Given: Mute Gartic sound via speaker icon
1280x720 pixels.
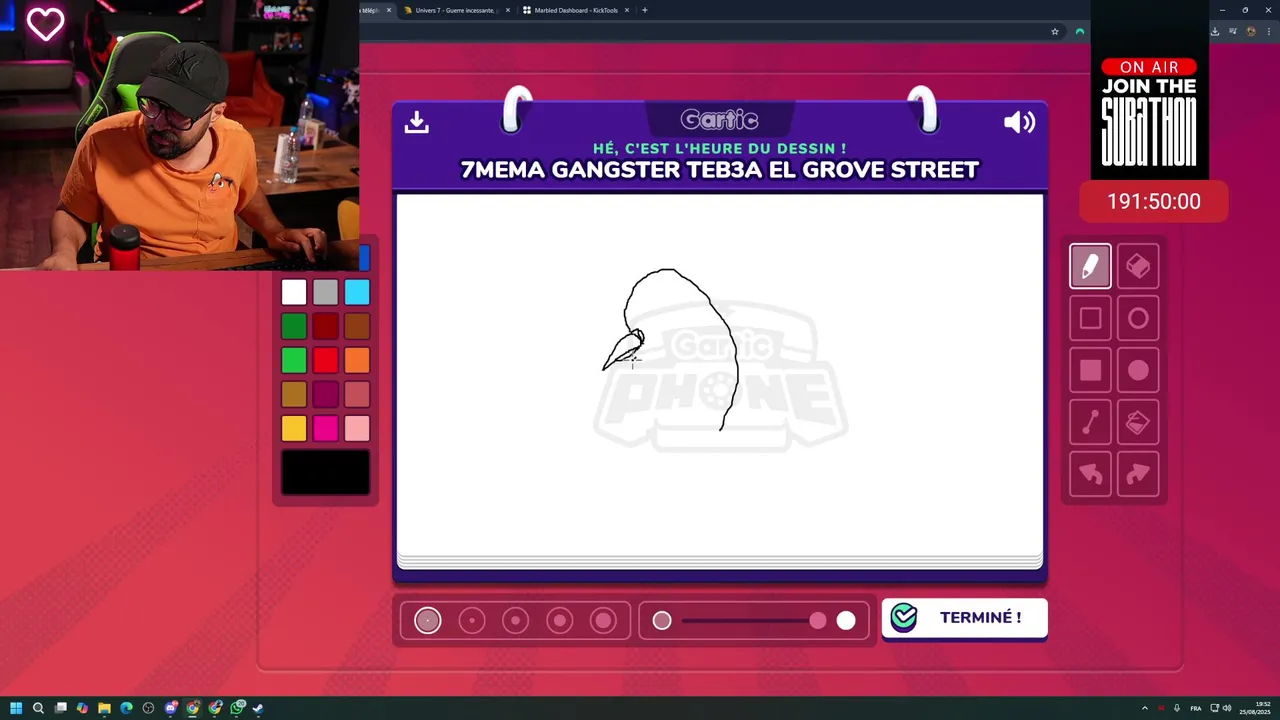Looking at the screenshot, I should 1019,122.
